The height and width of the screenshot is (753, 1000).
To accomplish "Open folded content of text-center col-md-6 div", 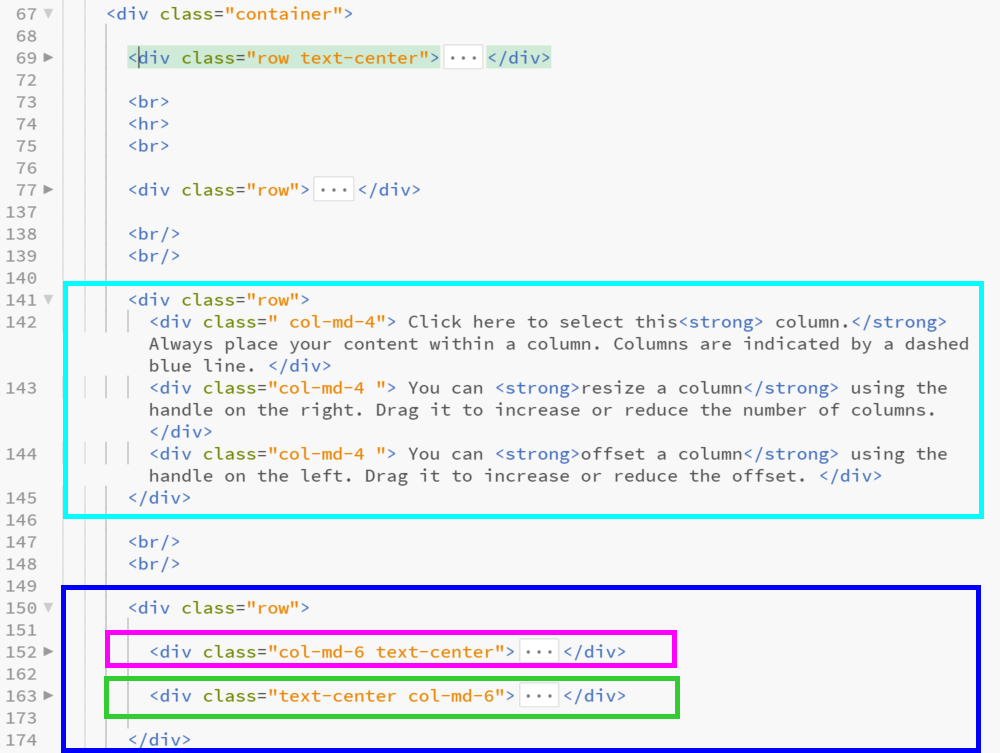I will (540, 696).
